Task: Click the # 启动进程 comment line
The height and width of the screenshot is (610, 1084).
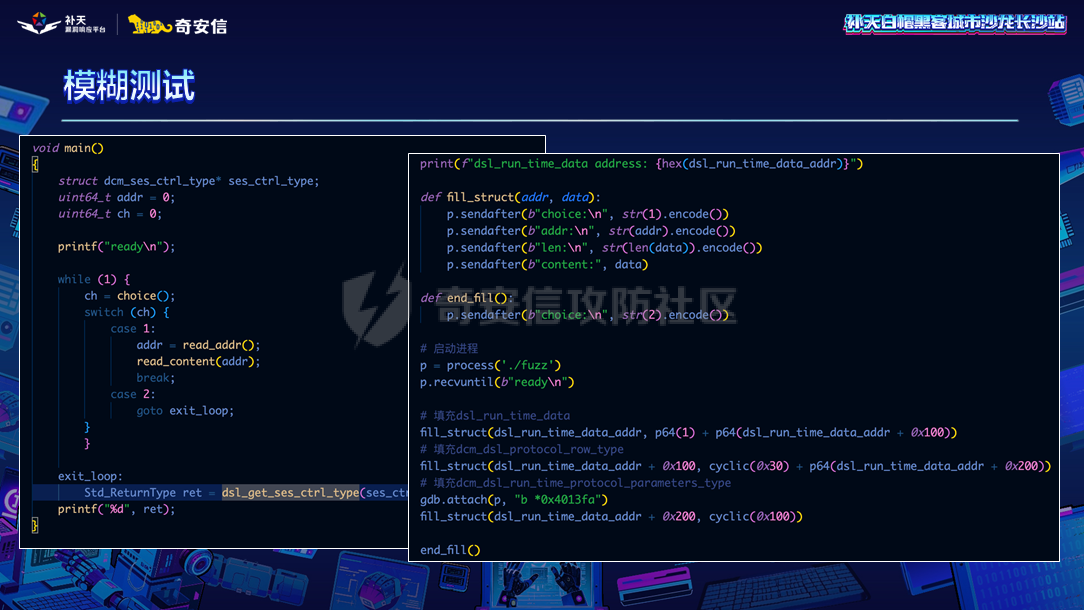Action: point(449,348)
